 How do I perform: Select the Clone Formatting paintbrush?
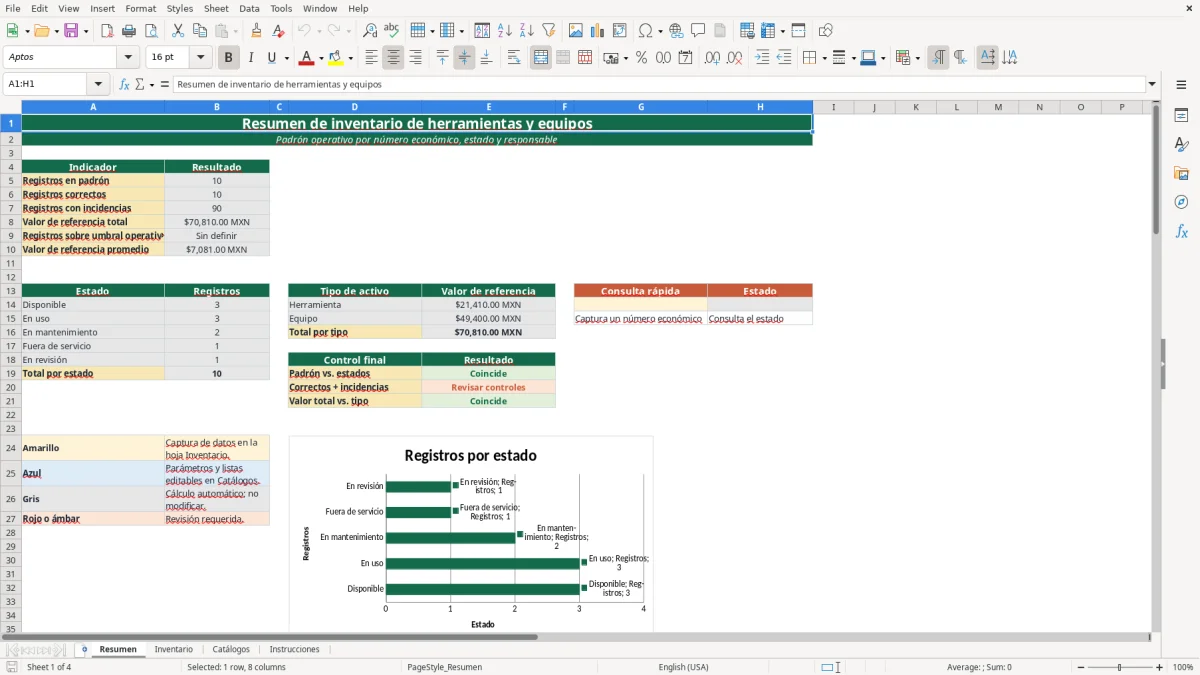[256, 31]
